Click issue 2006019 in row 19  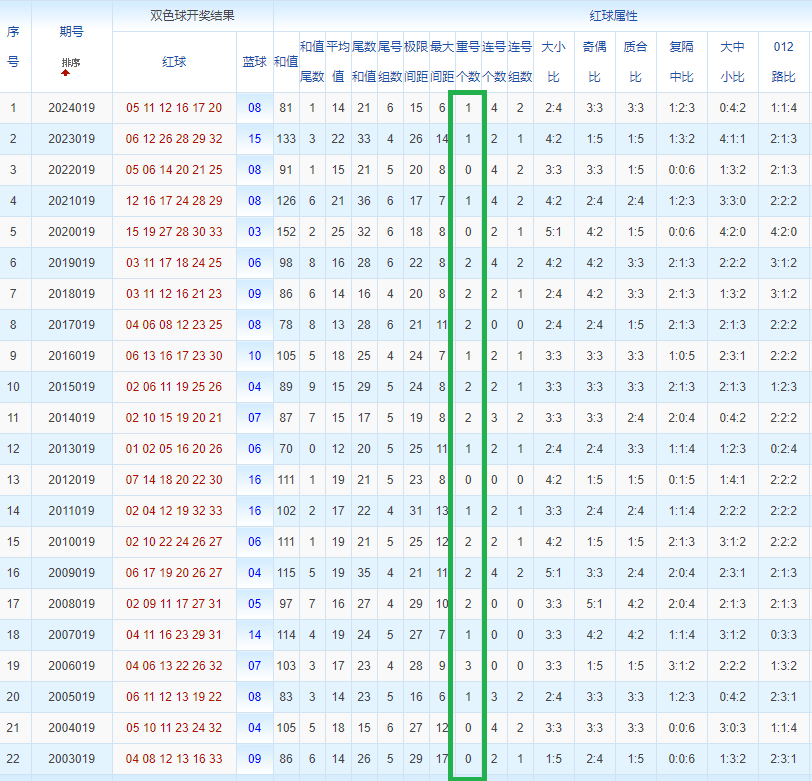71,666
